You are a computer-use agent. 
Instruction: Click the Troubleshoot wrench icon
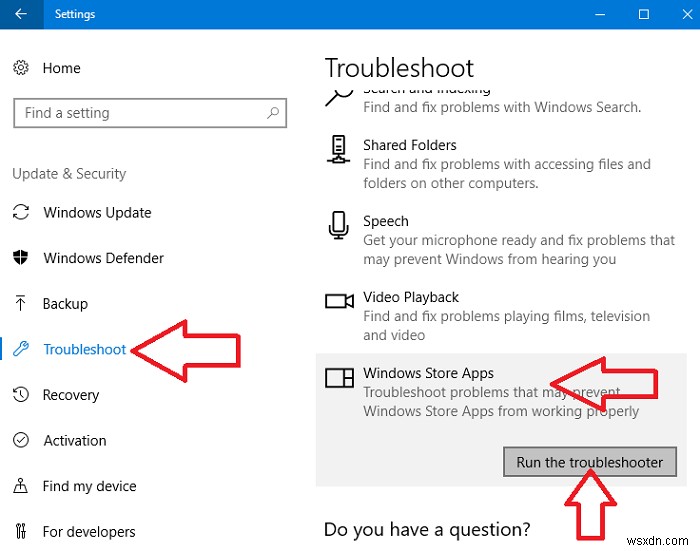21,349
